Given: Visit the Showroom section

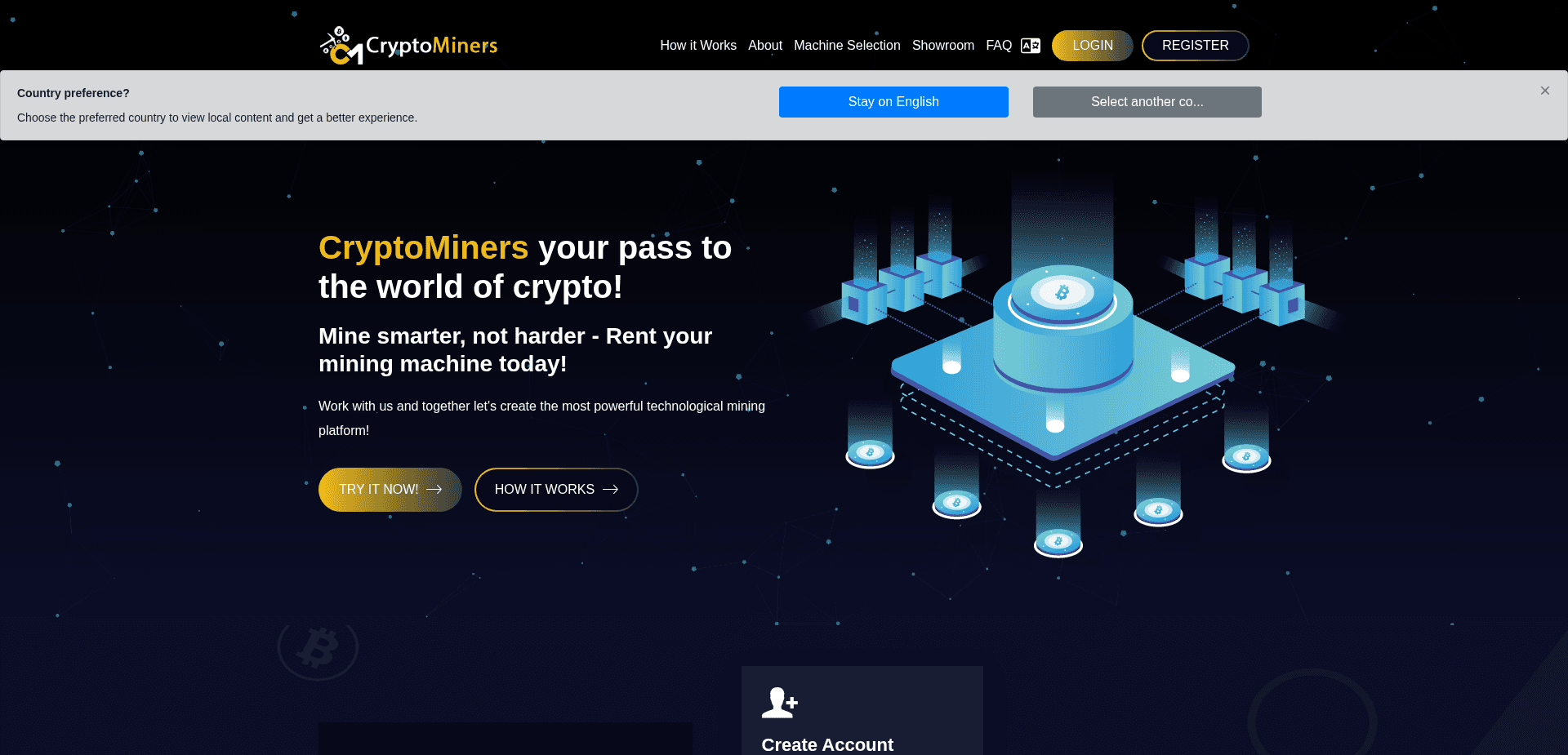Looking at the screenshot, I should point(942,45).
